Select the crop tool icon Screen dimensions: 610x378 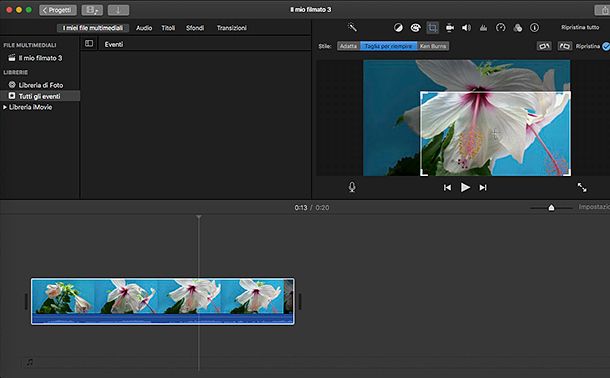tap(432, 28)
